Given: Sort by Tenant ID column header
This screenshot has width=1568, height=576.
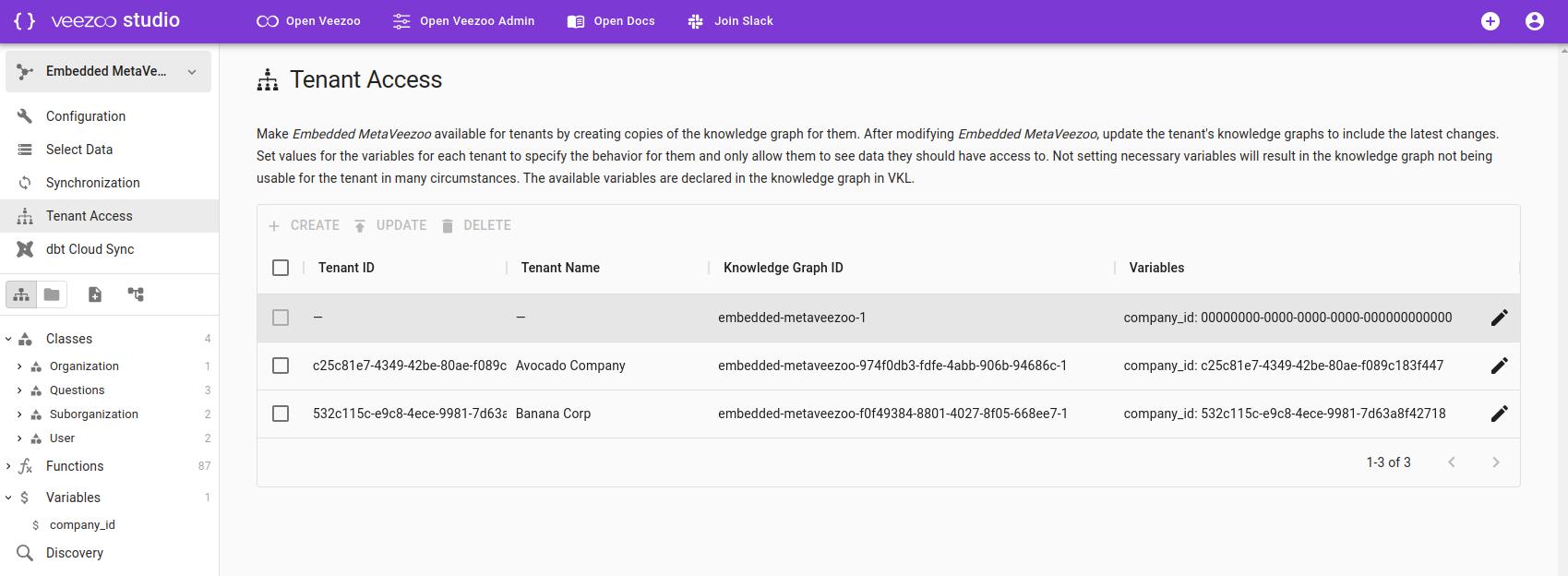Looking at the screenshot, I should tap(346, 268).
